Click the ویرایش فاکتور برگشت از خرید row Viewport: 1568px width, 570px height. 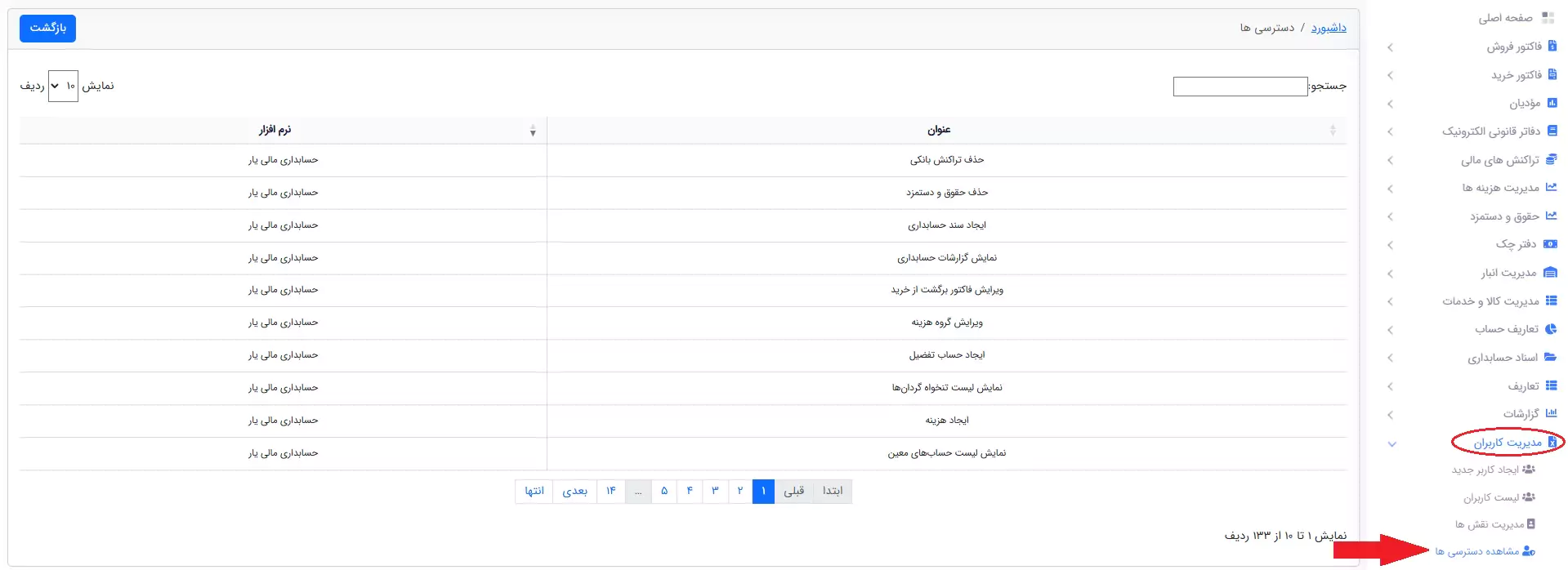pyautogui.click(x=947, y=290)
